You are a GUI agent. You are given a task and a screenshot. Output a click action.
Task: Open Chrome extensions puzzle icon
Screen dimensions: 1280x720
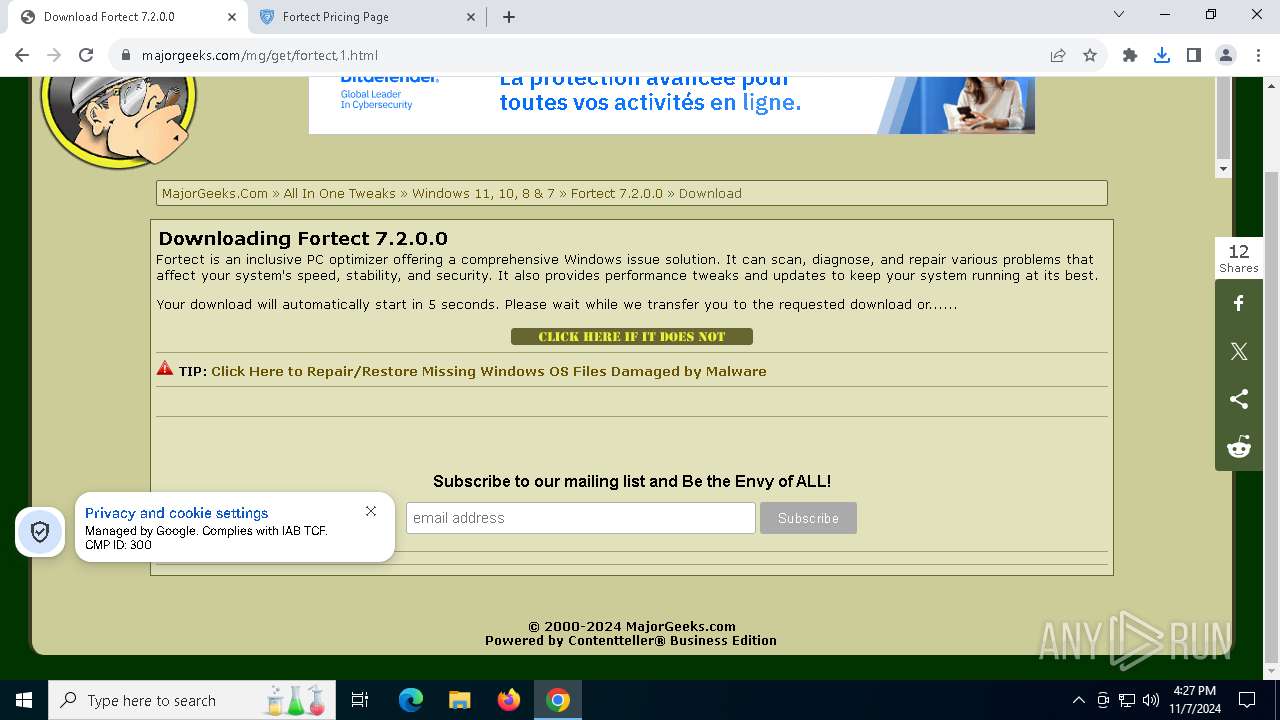pyautogui.click(x=1130, y=55)
